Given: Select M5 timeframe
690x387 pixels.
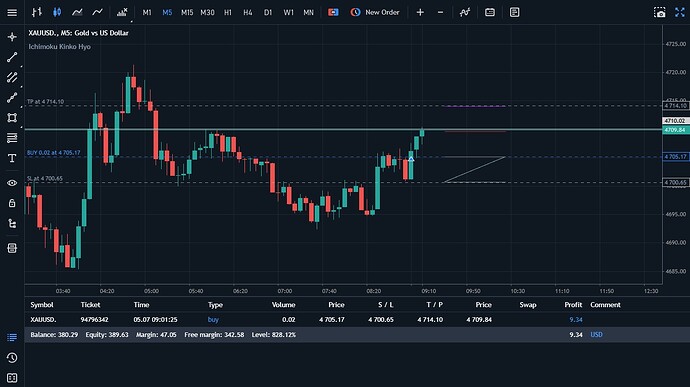Looking at the screenshot, I should 167,12.
